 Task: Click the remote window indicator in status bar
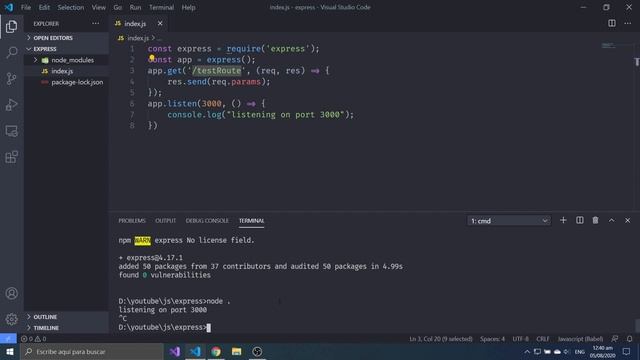coord(8,338)
